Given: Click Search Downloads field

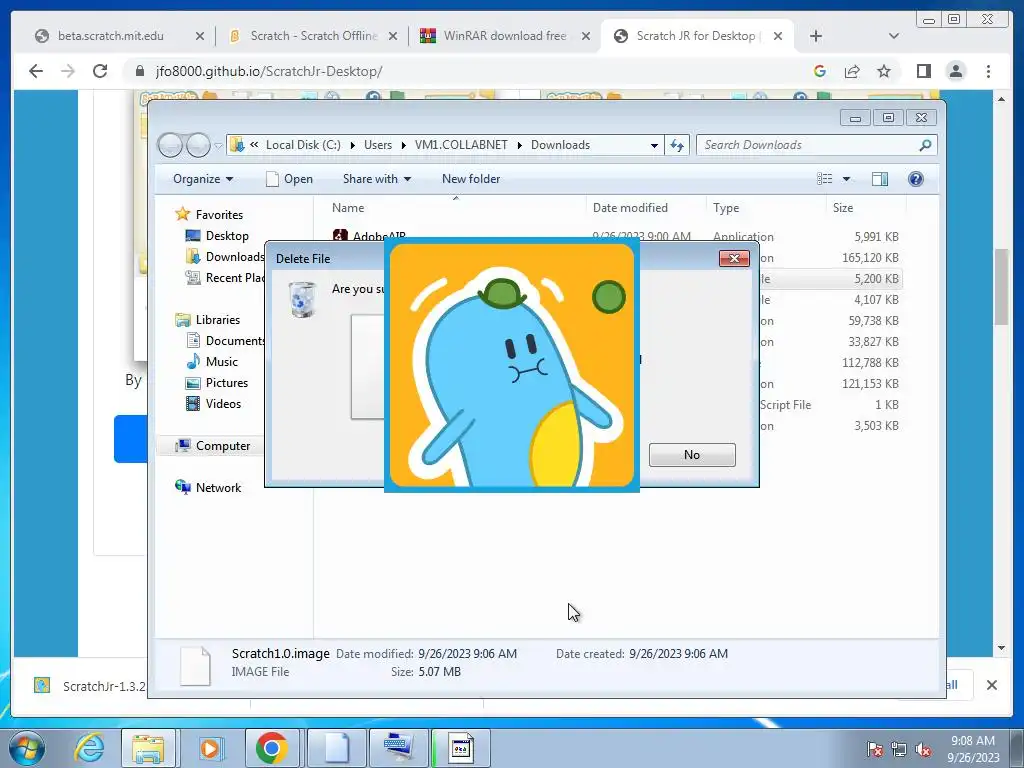Looking at the screenshot, I should tap(816, 145).
